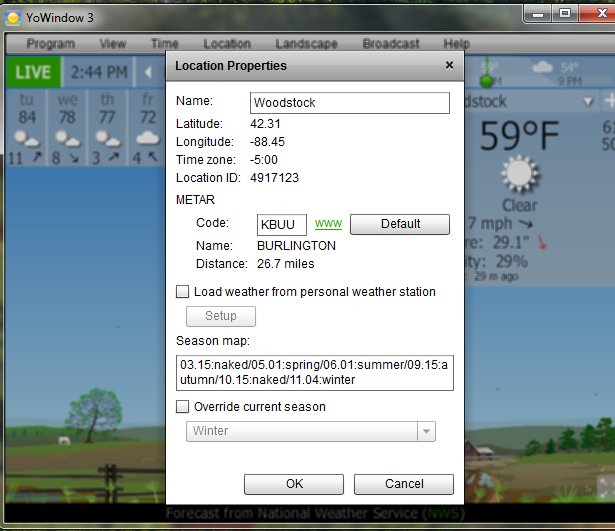Select Tuesday forecast with 84 degrees
The height and width of the screenshot is (531, 615).
coord(26,128)
